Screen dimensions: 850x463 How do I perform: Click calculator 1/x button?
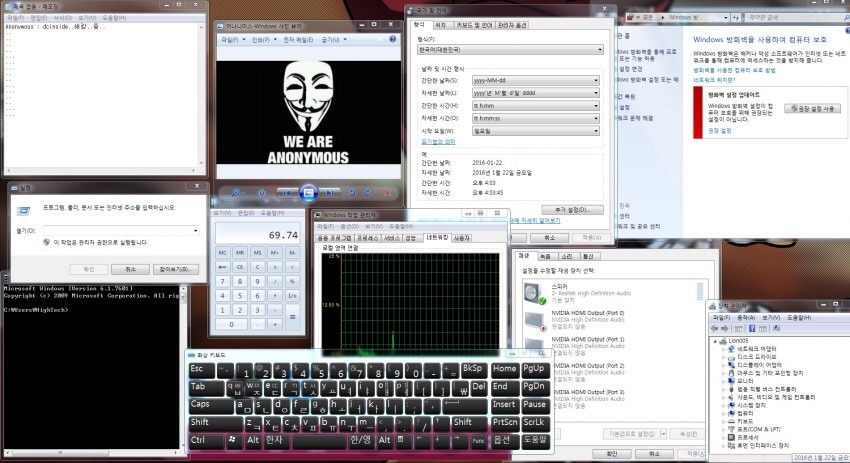(x=293, y=295)
